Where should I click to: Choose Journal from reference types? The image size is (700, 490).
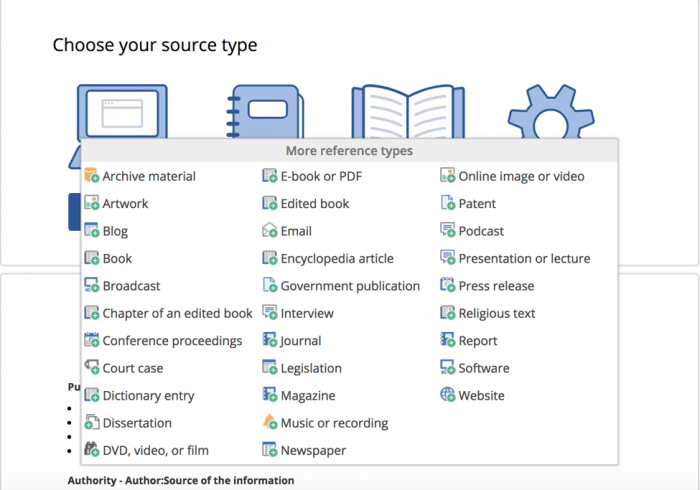click(300, 341)
